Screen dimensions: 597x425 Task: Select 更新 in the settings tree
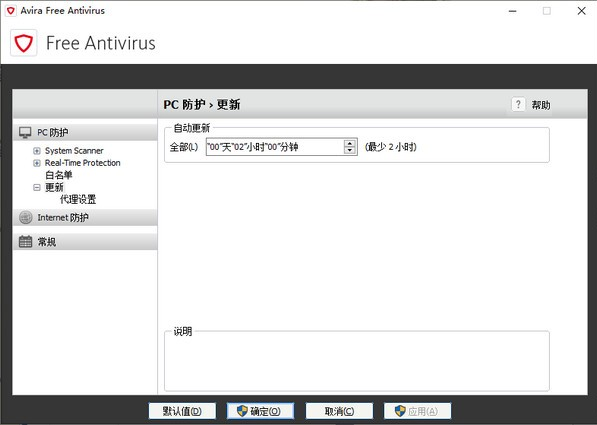click(54, 187)
